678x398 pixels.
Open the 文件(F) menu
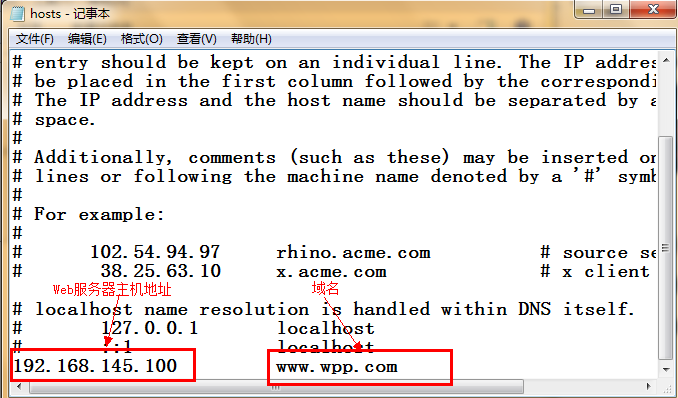35,39
